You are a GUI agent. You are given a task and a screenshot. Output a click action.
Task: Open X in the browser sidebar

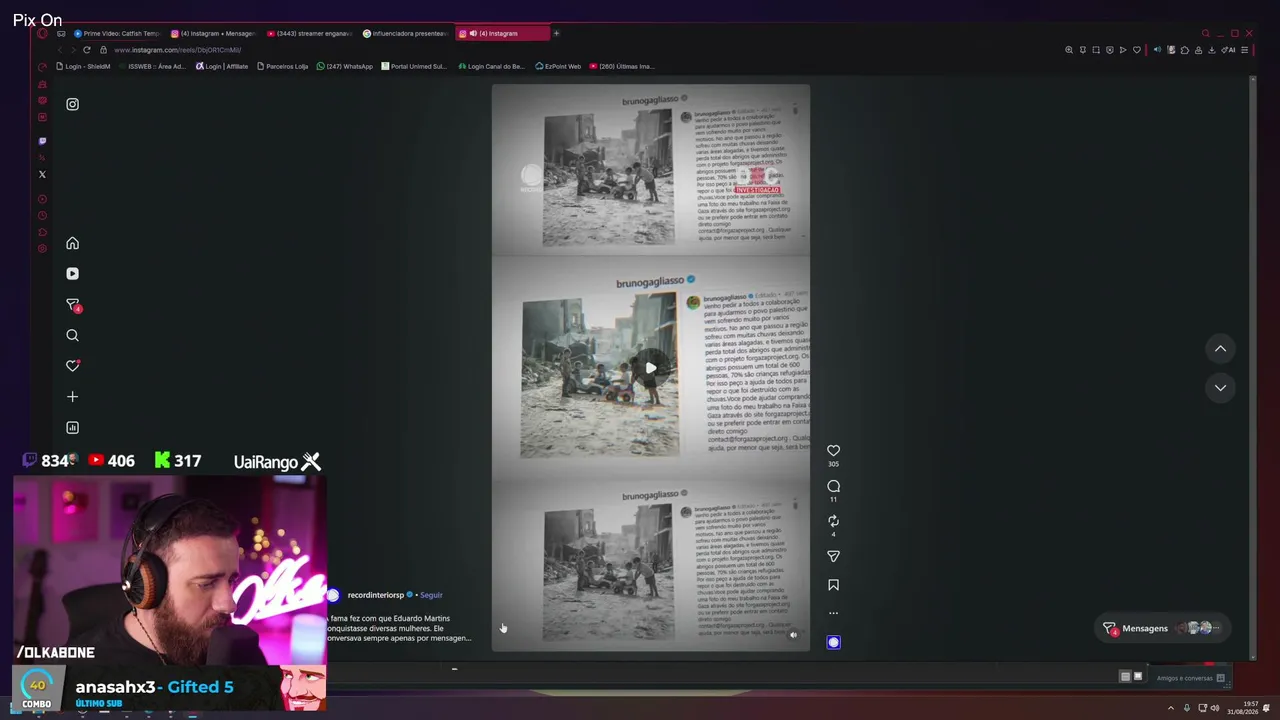click(x=42, y=174)
